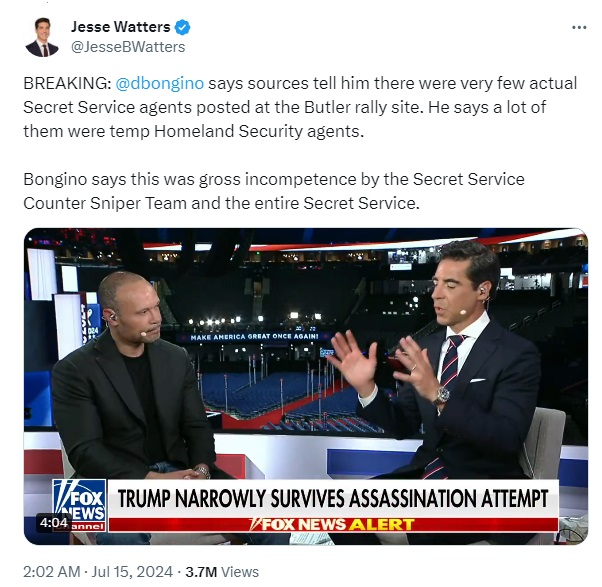Click the gross incompetence paragraph text
Image resolution: width=602 pixels, height=587 pixels.
click(x=274, y=191)
